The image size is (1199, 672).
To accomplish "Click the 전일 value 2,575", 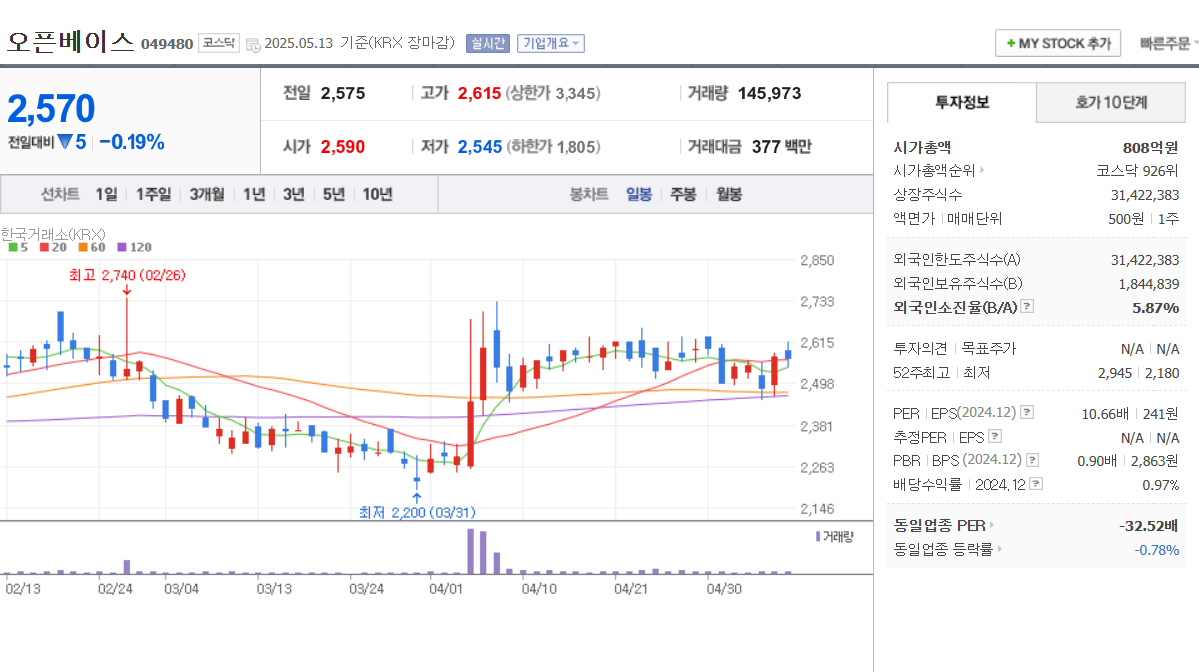I will coord(343,93).
